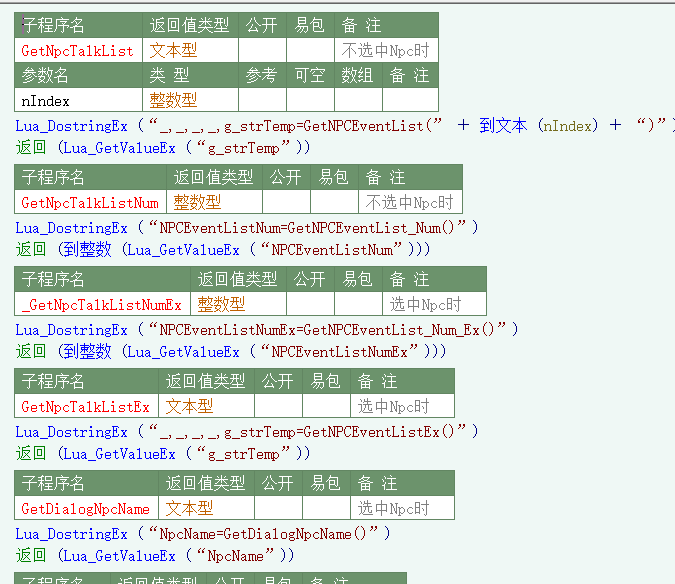Click the g_strTemp=GetNPCEventListEx() string

click(308, 431)
